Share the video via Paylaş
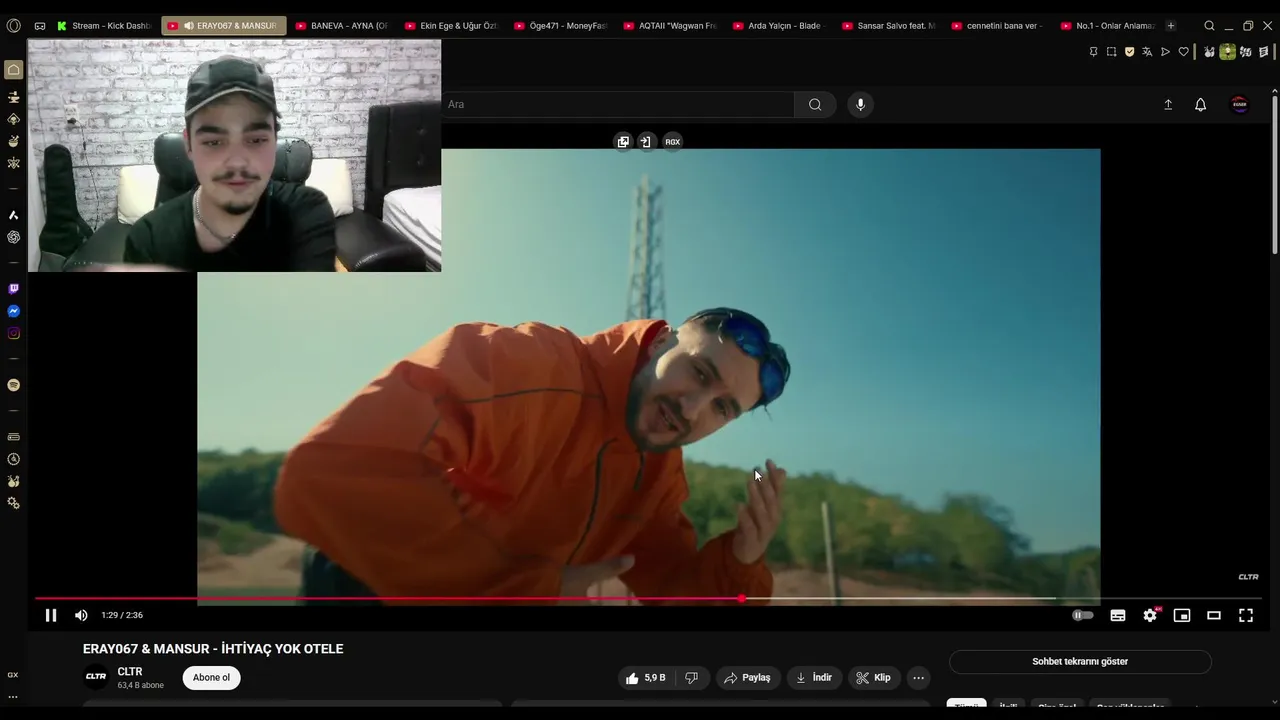1280x720 pixels. tap(747, 678)
